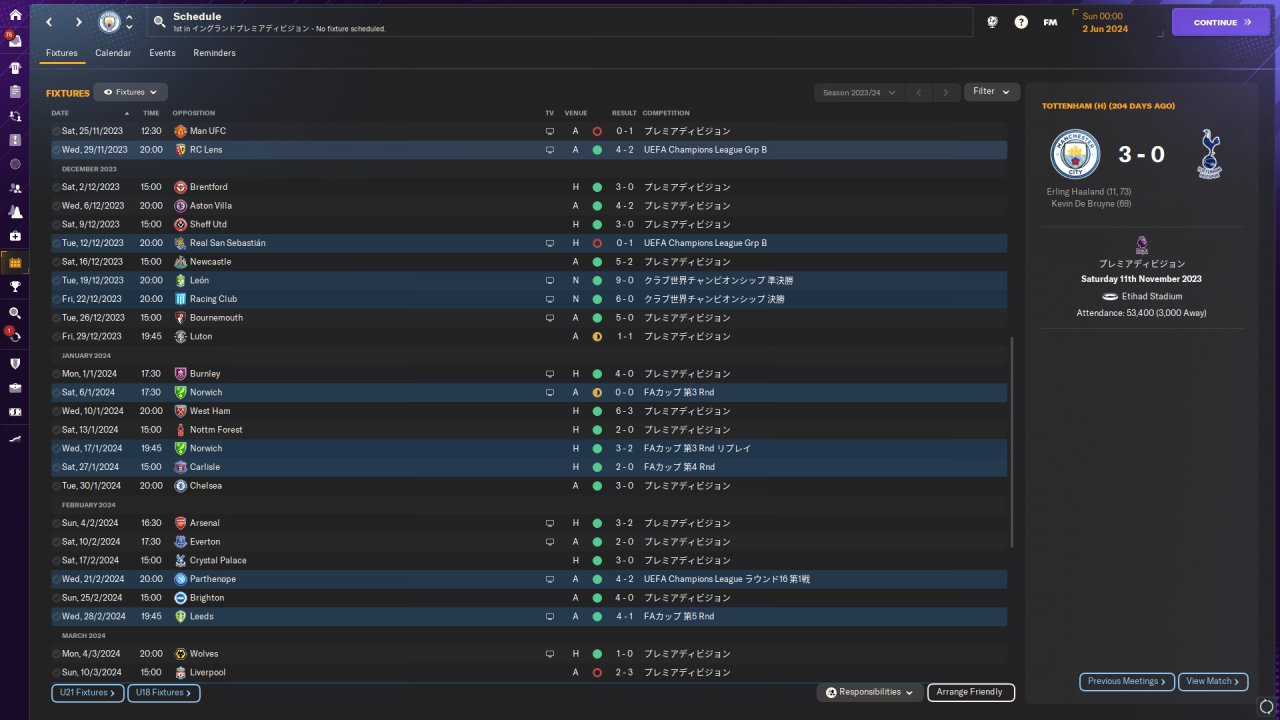Select the Liverpool fixture row
The height and width of the screenshot is (720, 1280).
529,673
